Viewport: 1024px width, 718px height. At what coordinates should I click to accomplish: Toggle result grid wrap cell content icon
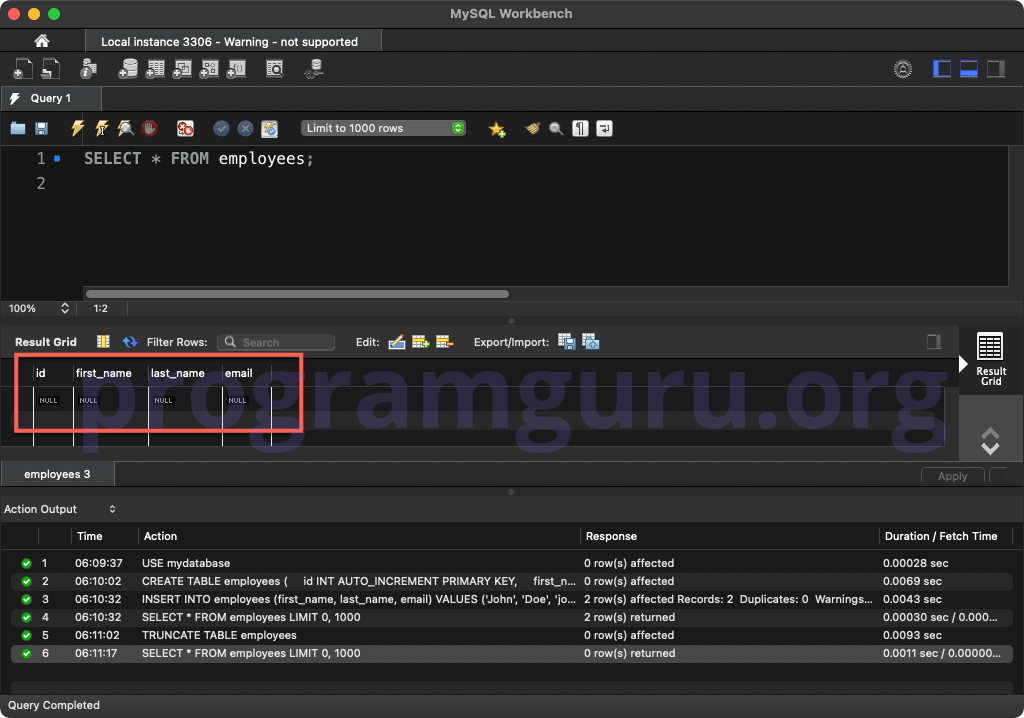103,342
